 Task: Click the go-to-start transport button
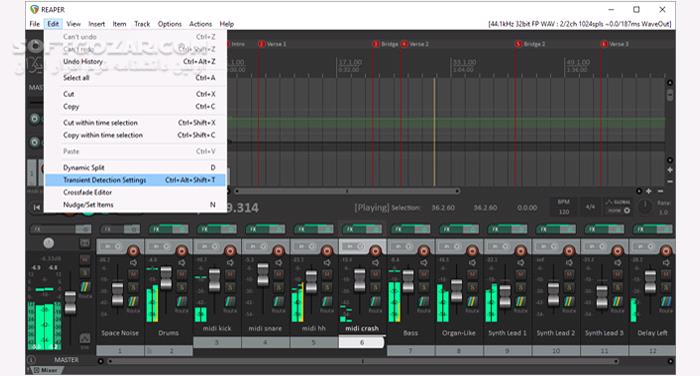[x=37, y=207]
